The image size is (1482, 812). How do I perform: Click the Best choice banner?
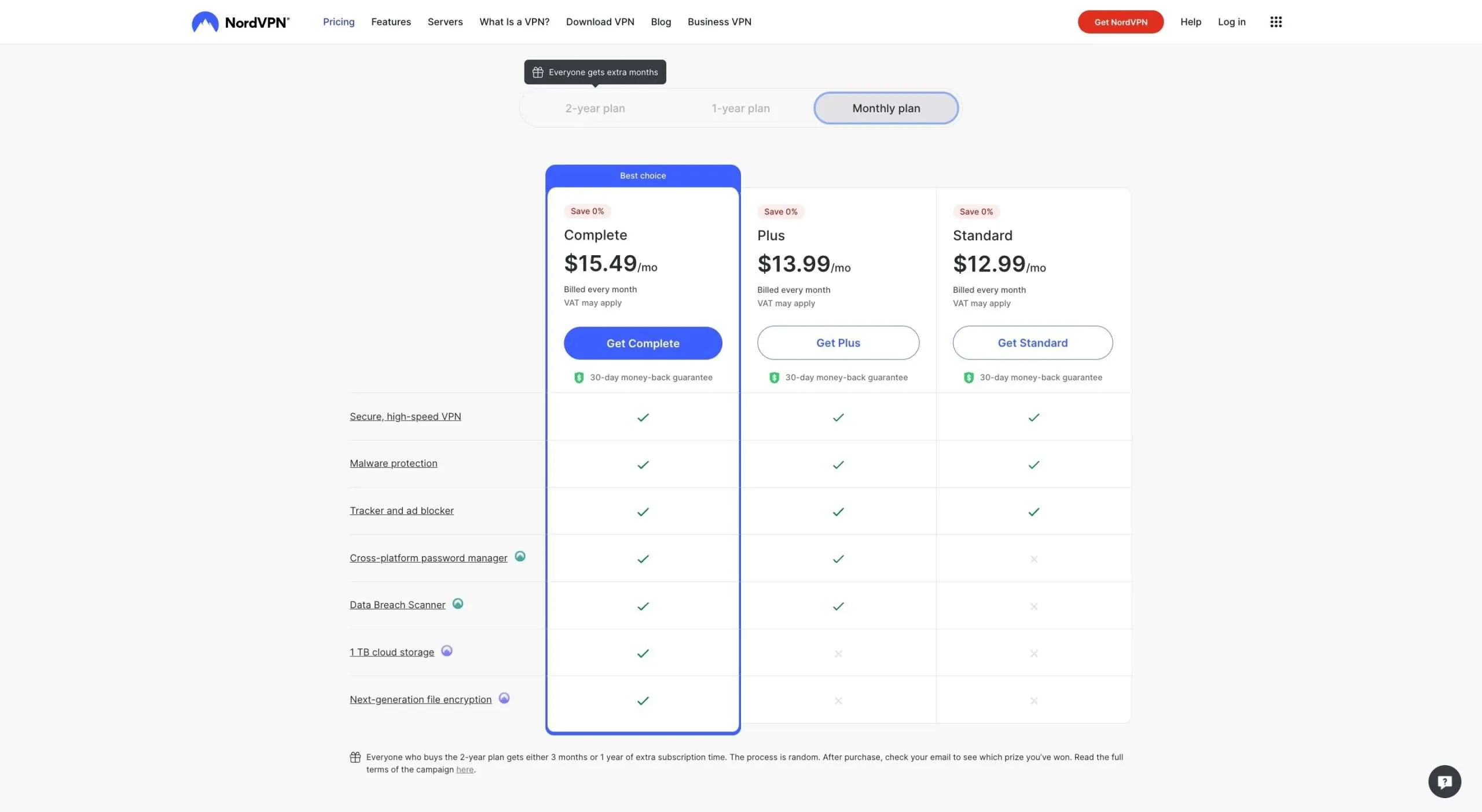click(x=643, y=176)
